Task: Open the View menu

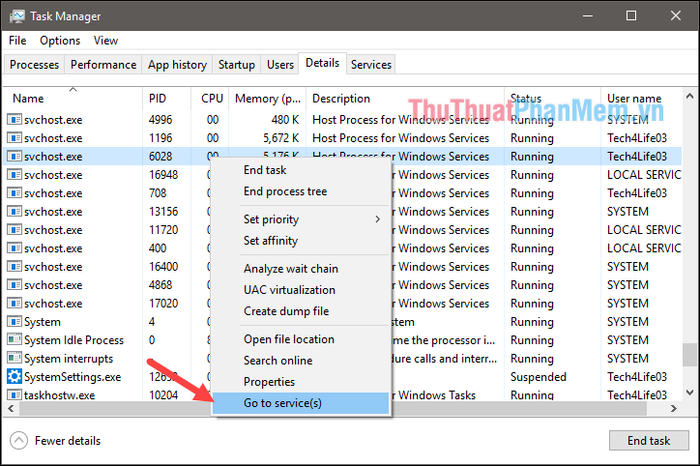Action: coord(106,41)
